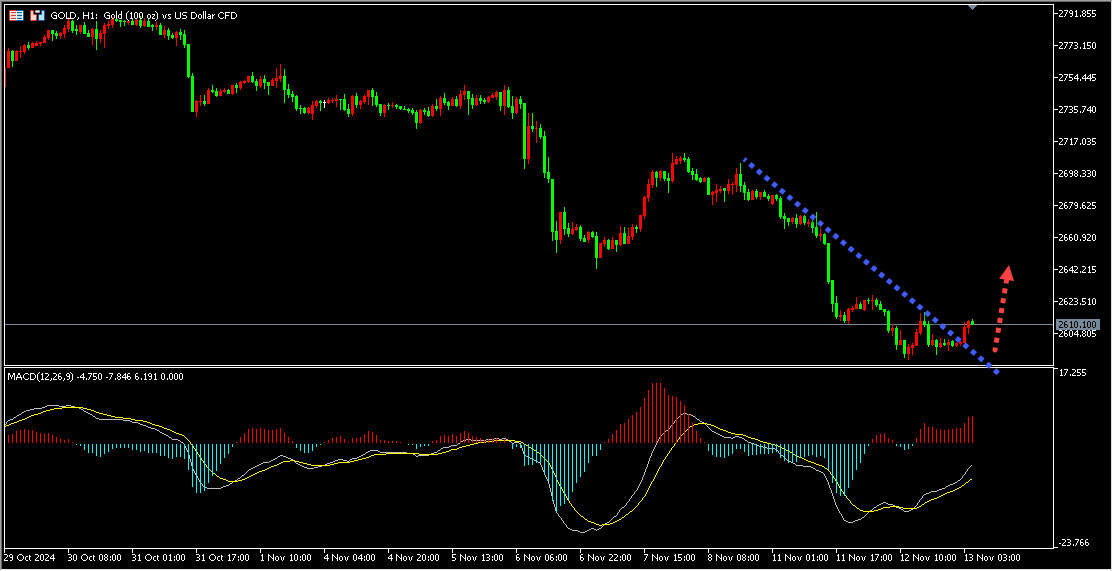Click the One Click Trading panel icon
Viewport: 1113px width, 571px height.
(17, 16)
